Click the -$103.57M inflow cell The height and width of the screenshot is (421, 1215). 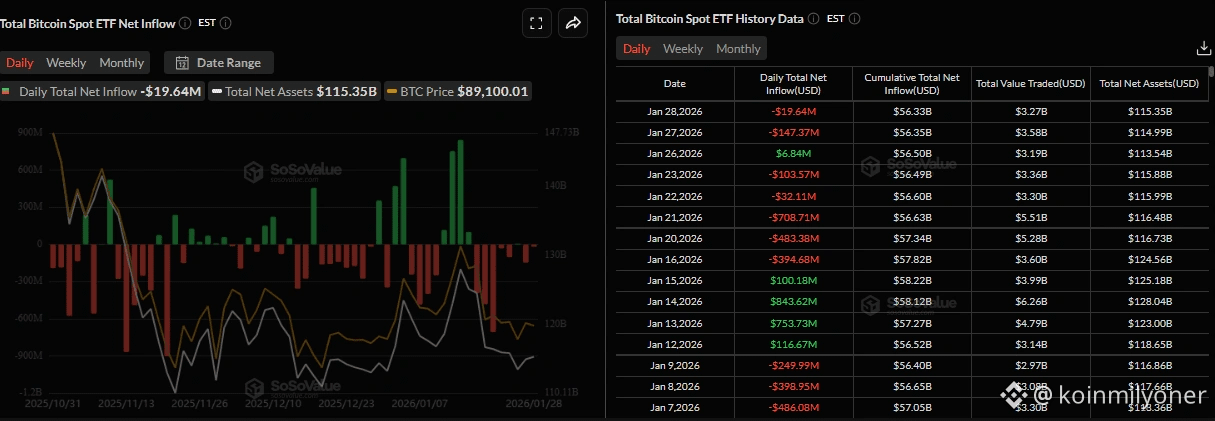coord(793,175)
